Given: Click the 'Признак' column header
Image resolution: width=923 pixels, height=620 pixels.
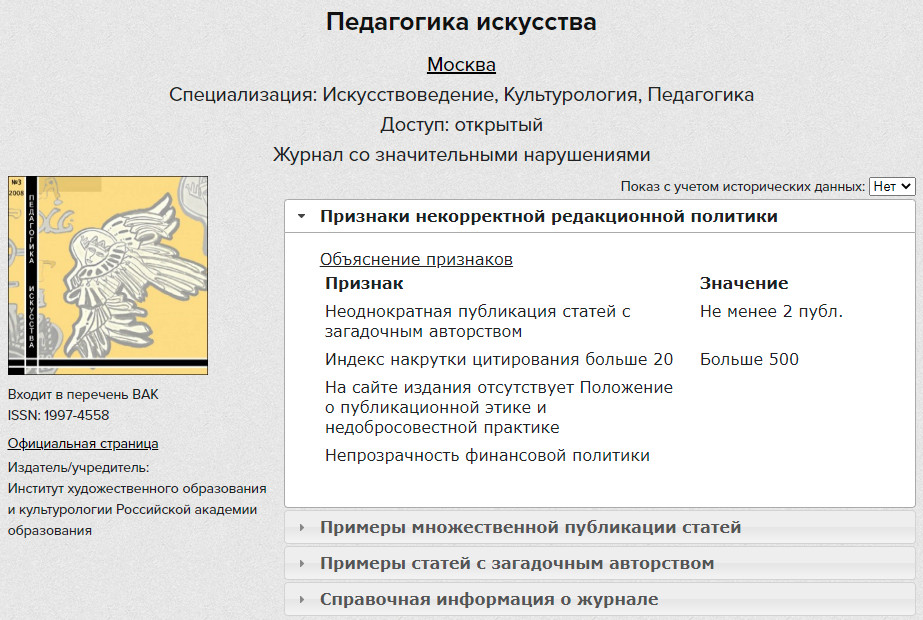Looking at the screenshot, I should (364, 284).
